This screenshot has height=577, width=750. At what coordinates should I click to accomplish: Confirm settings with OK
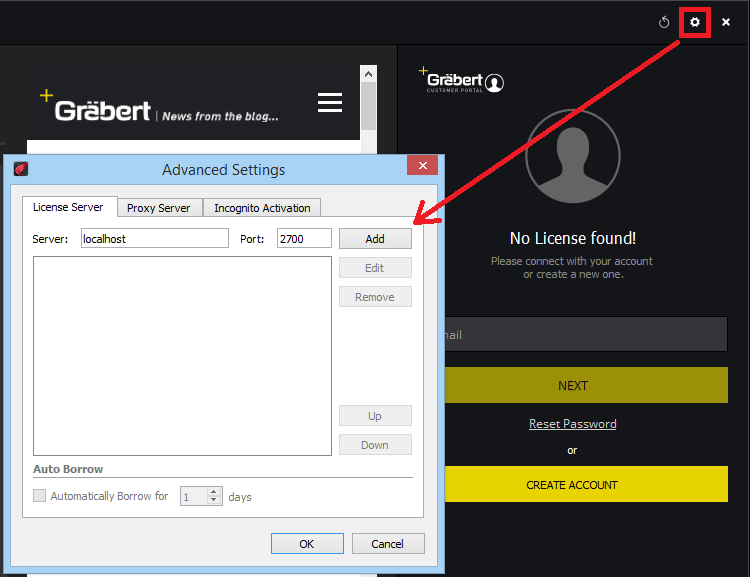(307, 544)
